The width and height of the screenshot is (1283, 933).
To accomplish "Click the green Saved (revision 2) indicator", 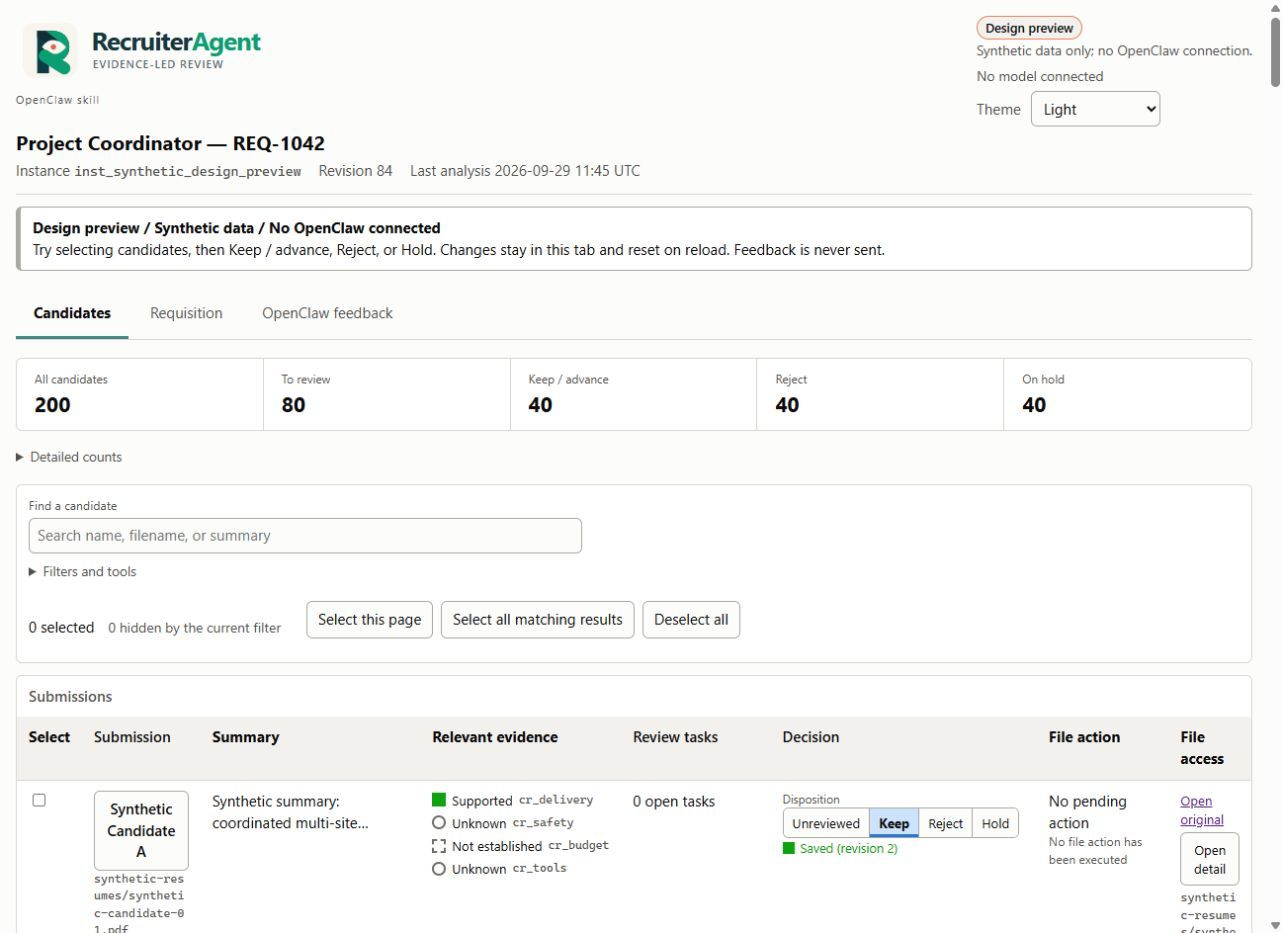I will (840, 849).
